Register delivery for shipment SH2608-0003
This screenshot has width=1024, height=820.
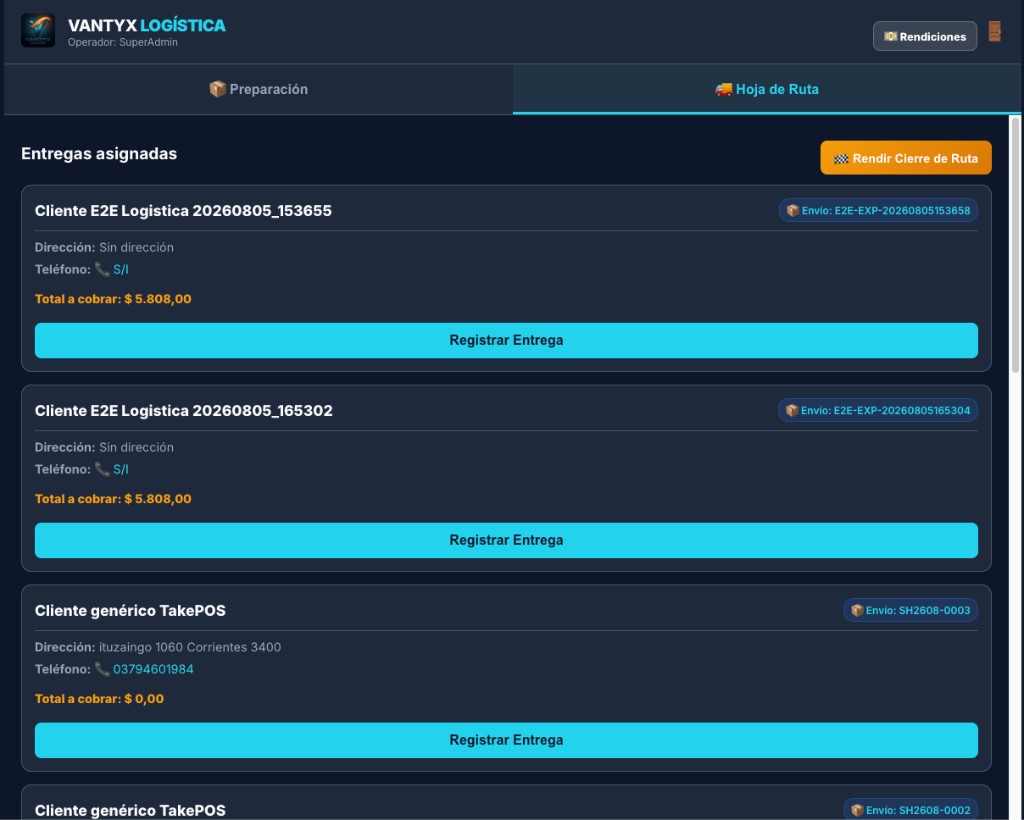(x=506, y=740)
